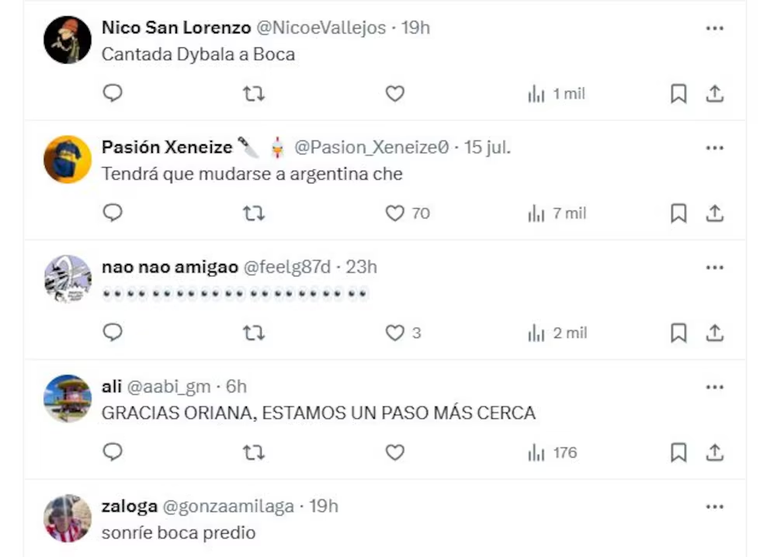
Task: Open more options menu on ali's tweet
Action: tap(714, 387)
